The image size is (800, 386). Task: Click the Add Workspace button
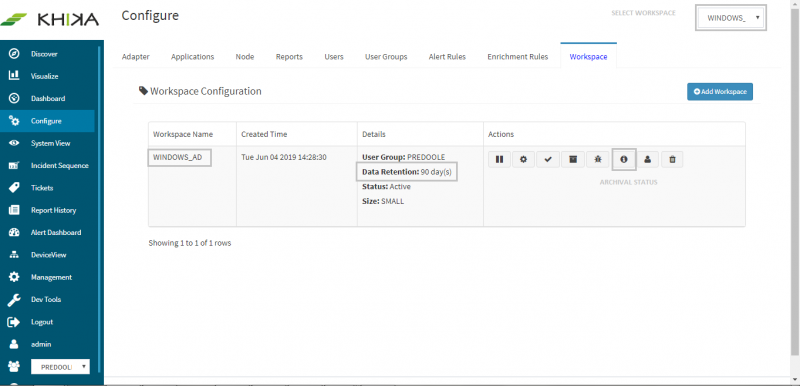click(719, 92)
